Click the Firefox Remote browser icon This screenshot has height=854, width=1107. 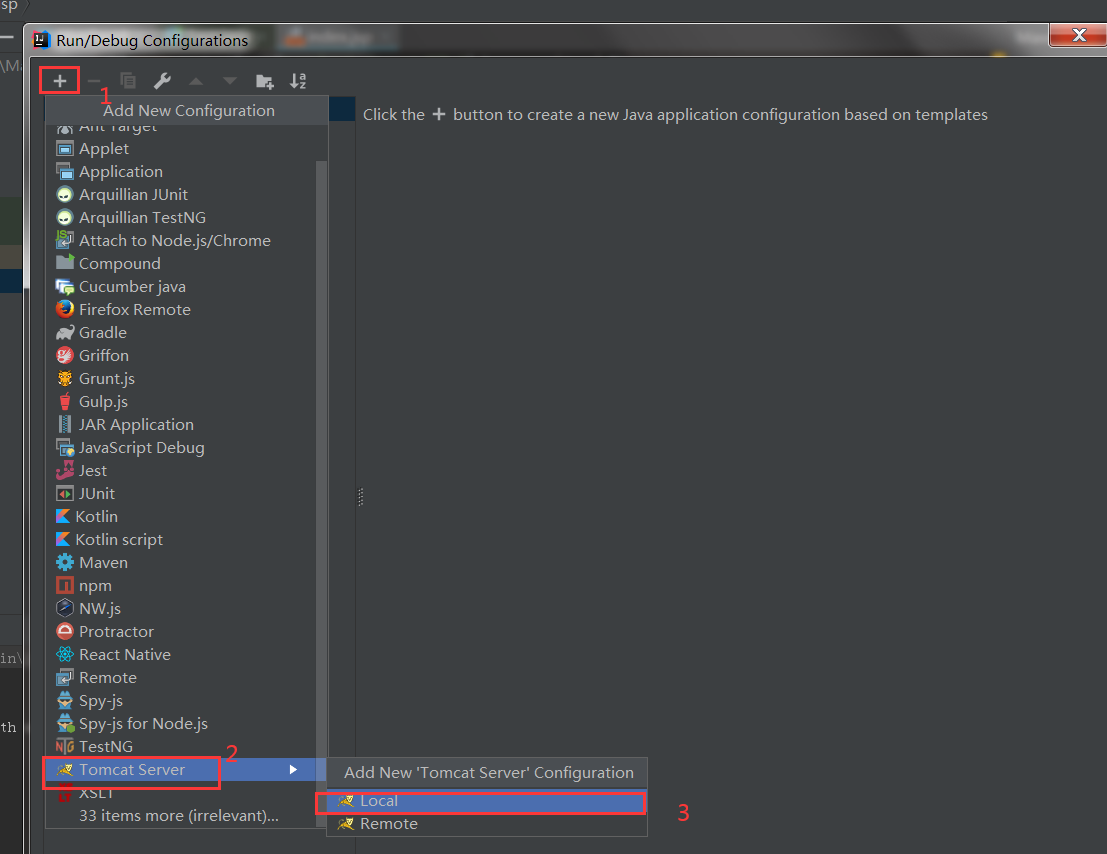pyautogui.click(x=65, y=309)
